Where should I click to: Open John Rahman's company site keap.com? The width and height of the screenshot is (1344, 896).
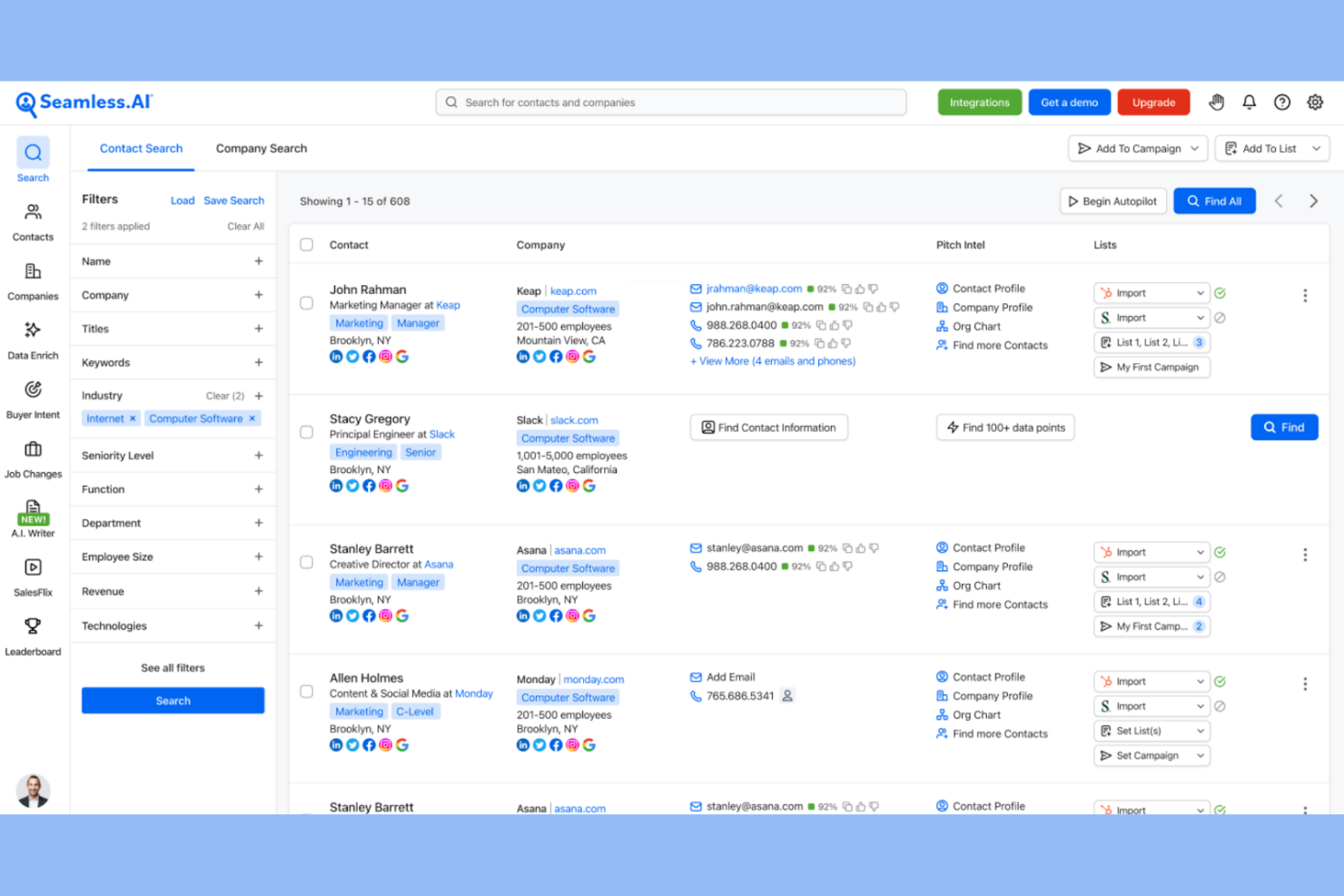coord(573,290)
